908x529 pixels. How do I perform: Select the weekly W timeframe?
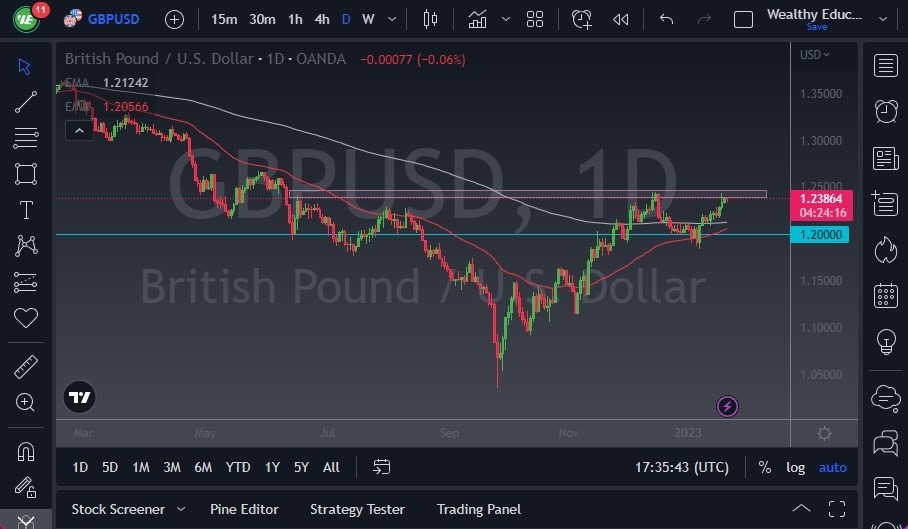(x=368, y=19)
